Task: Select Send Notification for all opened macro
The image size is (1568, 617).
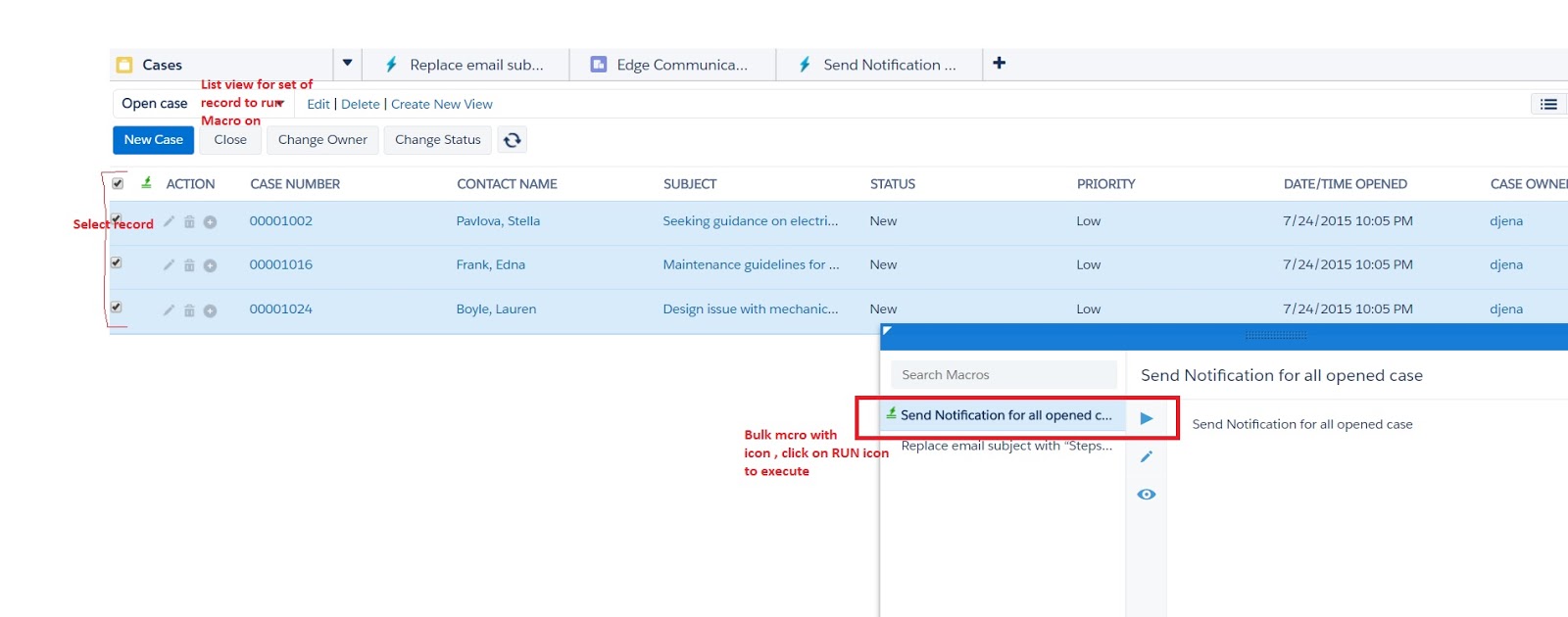Action: 1005,415
